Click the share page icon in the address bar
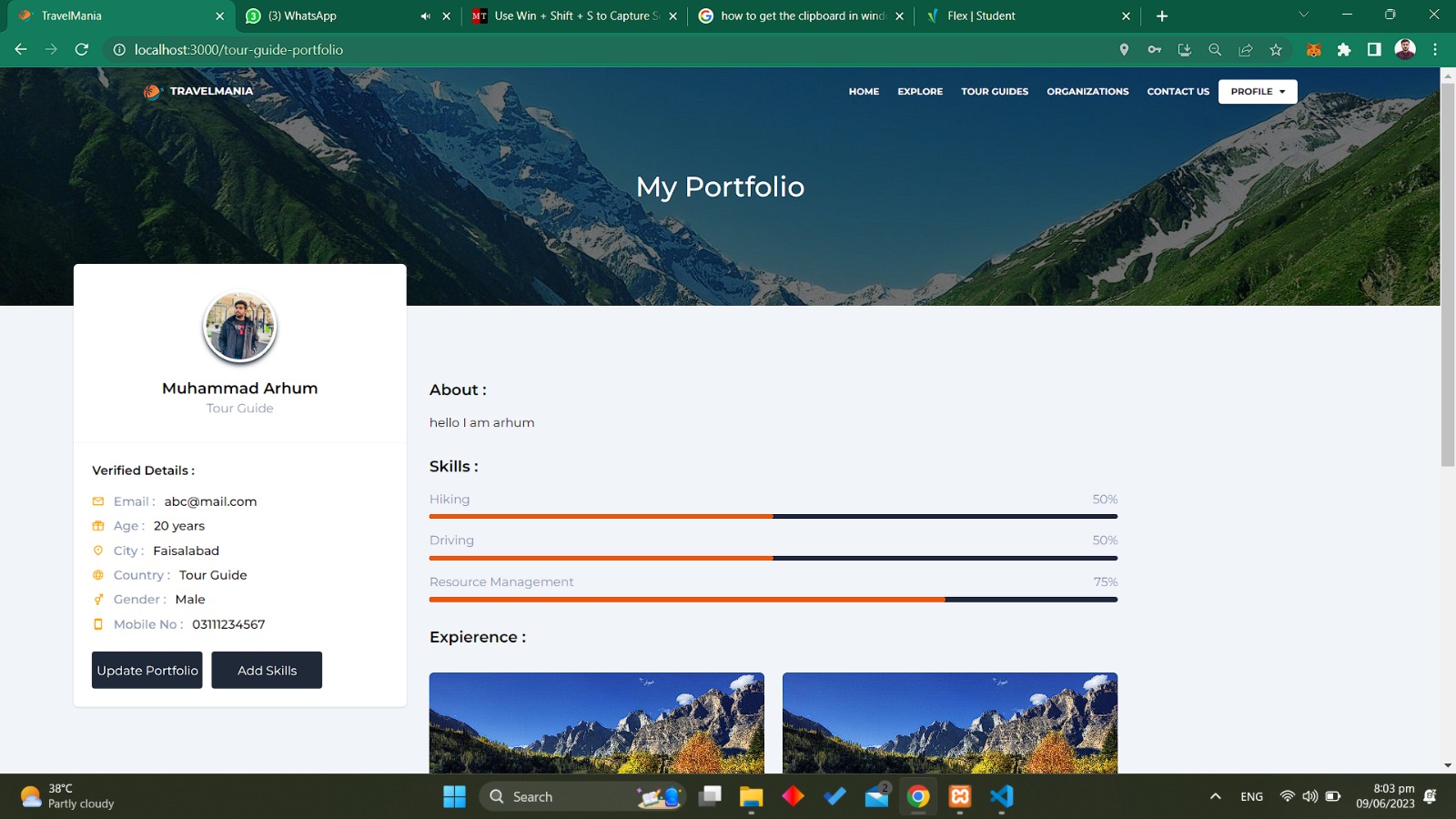This screenshot has width=1456, height=819. [x=1246, y=50]
